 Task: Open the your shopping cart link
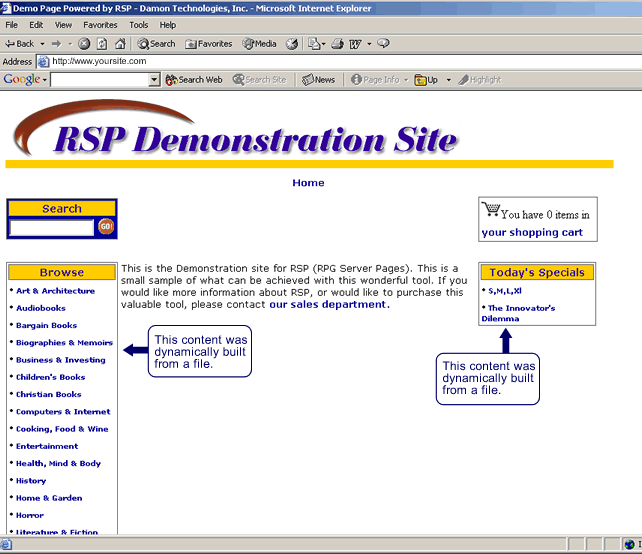[x=532, y=232]
